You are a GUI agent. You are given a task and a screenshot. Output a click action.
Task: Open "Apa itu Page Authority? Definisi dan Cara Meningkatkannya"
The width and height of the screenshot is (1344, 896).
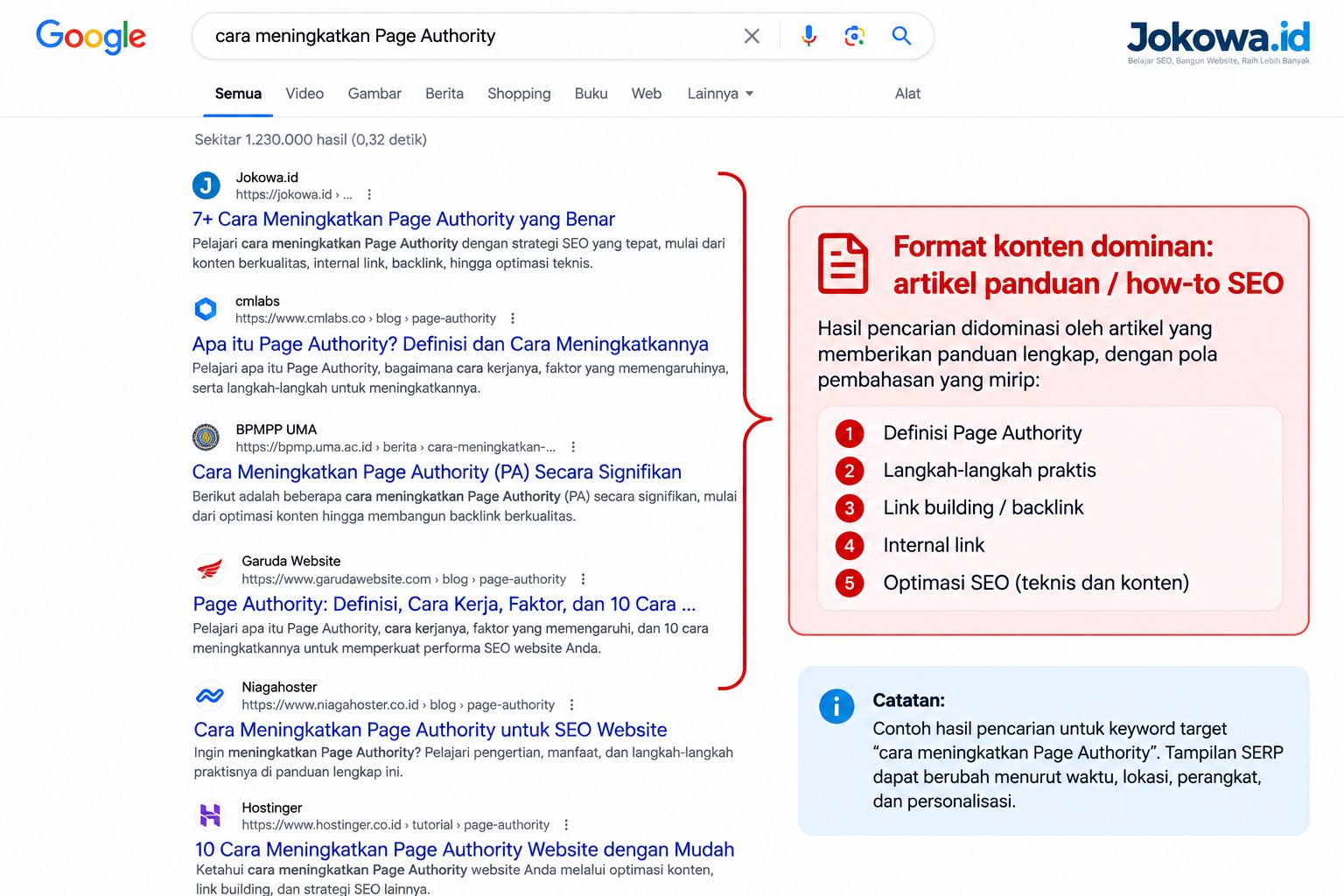[451, 344]
